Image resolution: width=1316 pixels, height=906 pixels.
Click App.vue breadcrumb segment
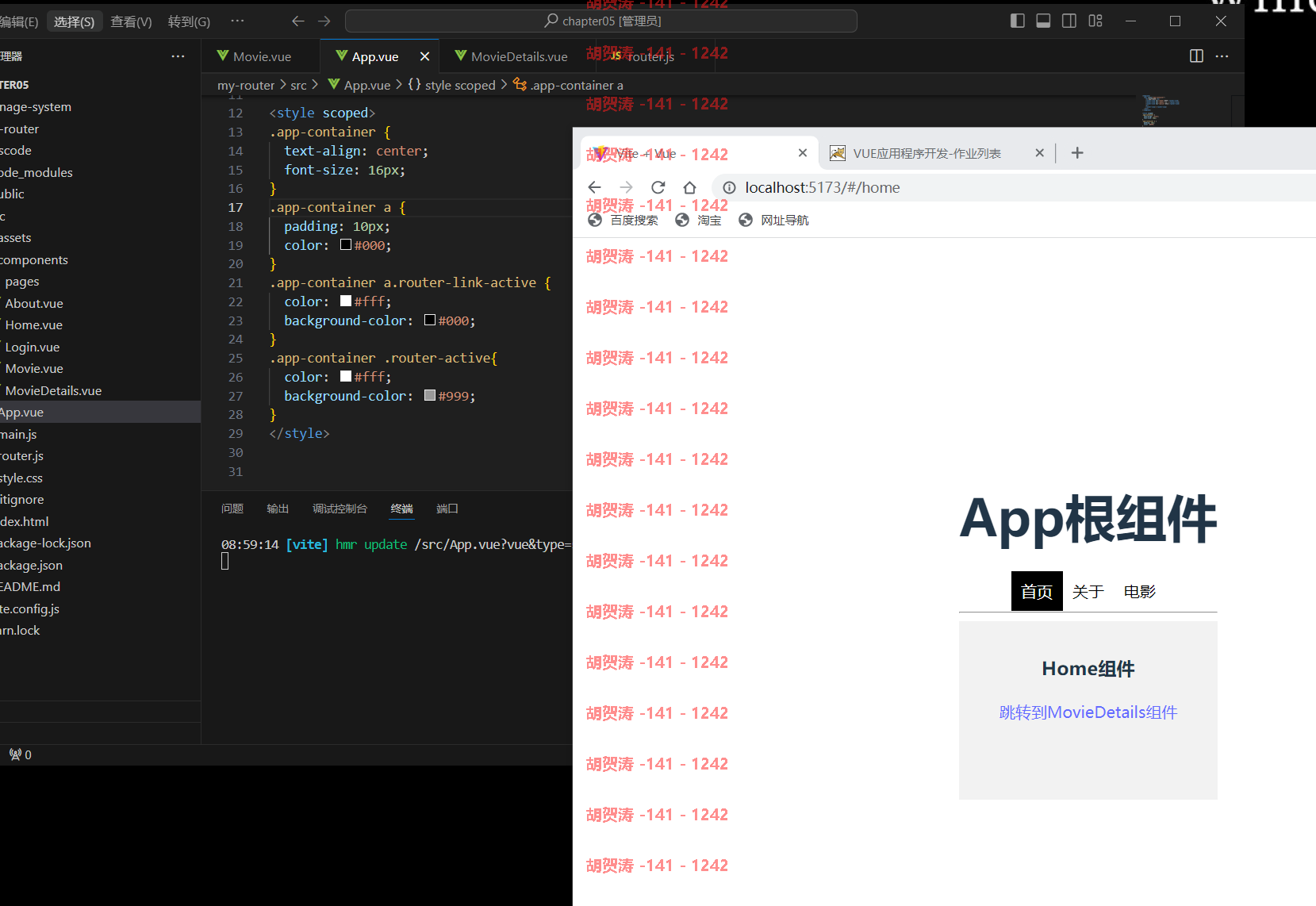[x=359, y=85]
